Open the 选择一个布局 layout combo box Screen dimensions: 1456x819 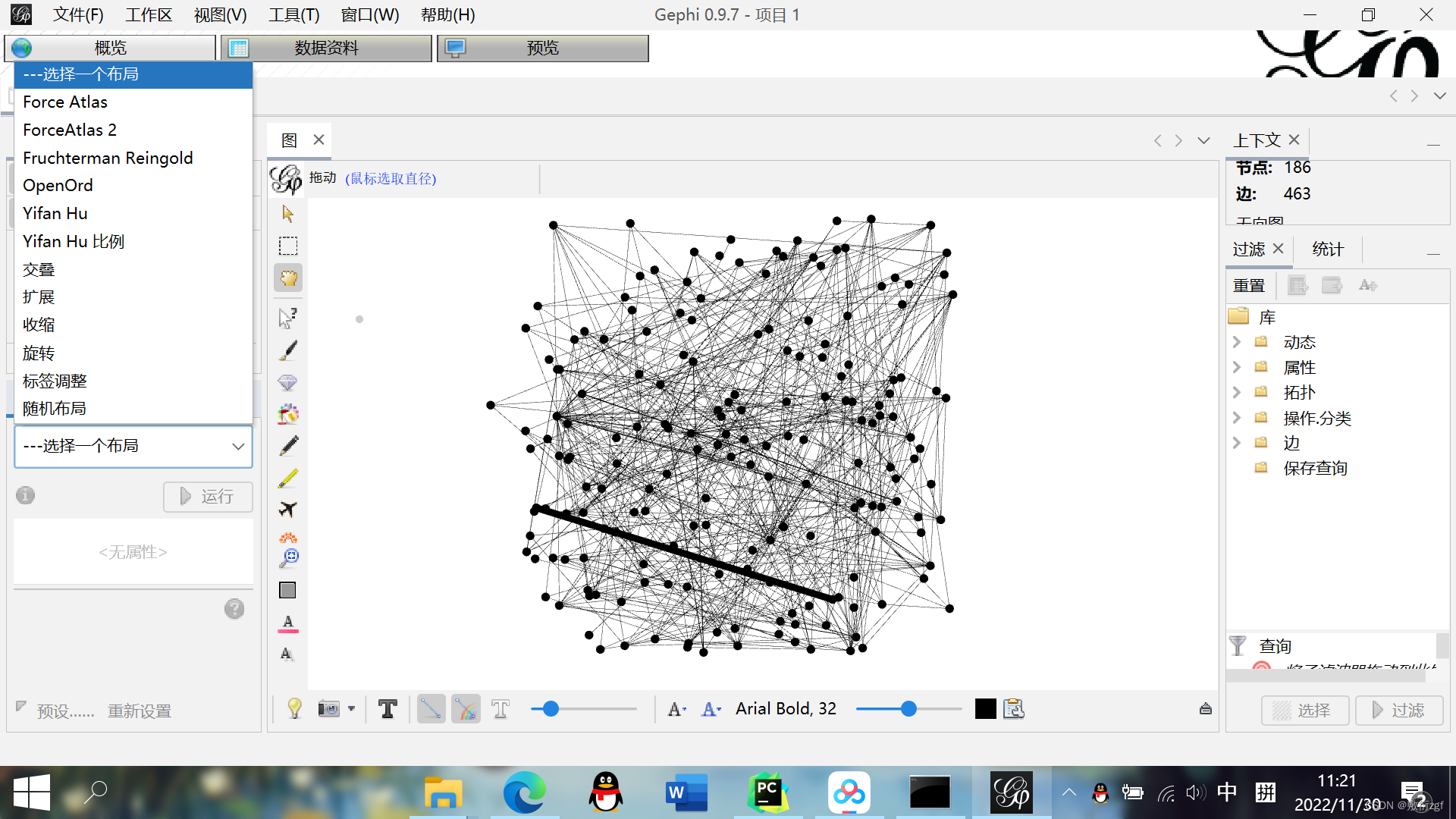pyautogui.click(x=133, y=446)
